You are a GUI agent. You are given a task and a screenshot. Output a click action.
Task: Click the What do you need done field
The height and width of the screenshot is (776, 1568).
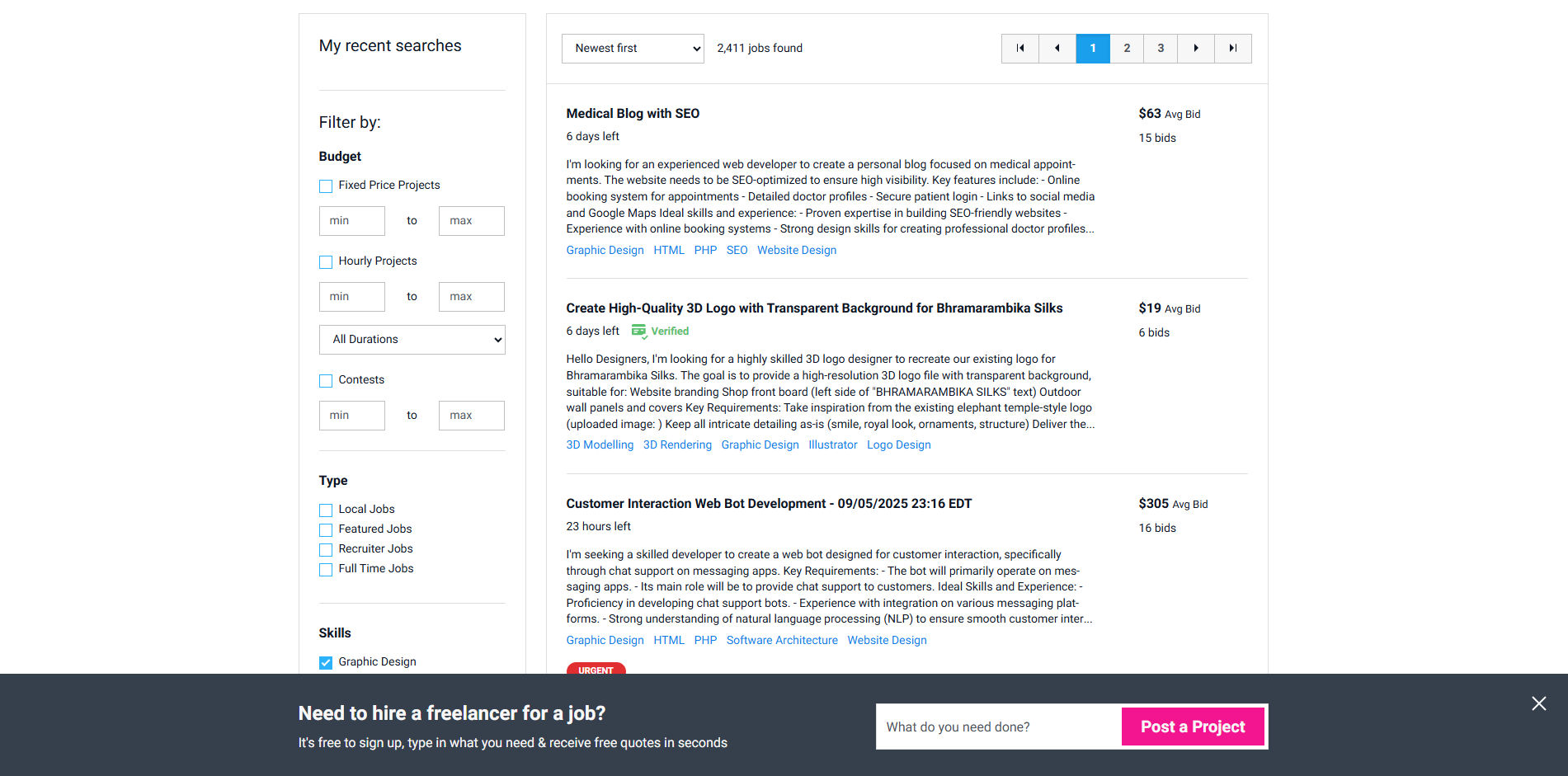[998, 726]
